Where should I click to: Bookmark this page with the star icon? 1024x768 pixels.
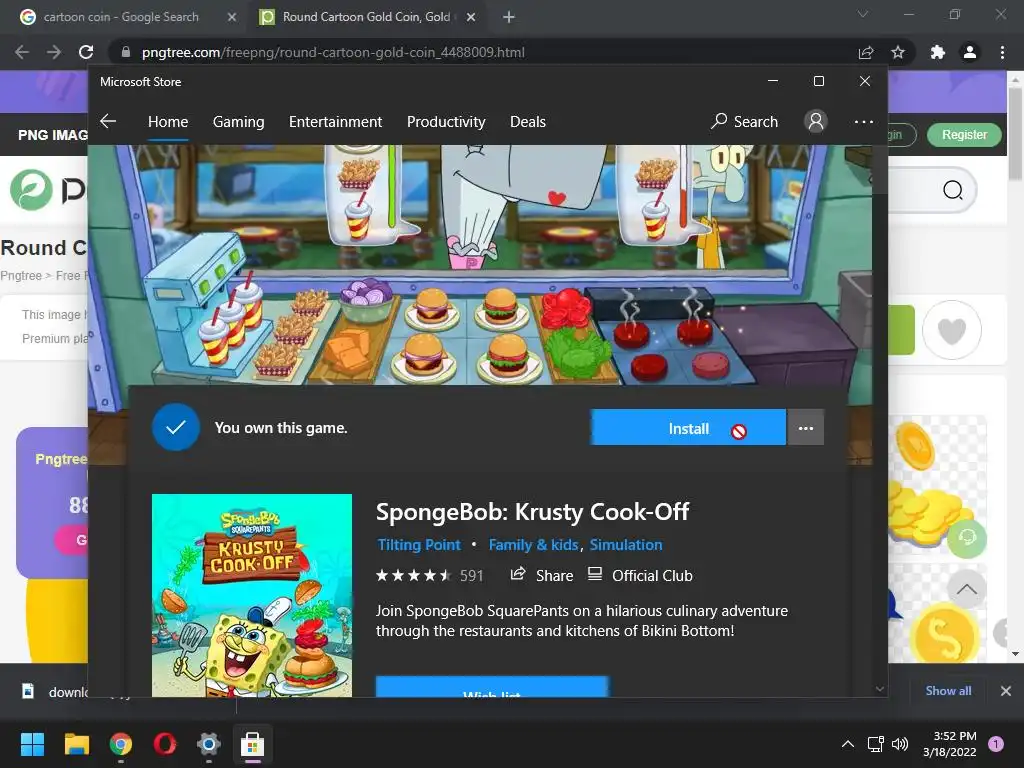[x=898, y=52]
